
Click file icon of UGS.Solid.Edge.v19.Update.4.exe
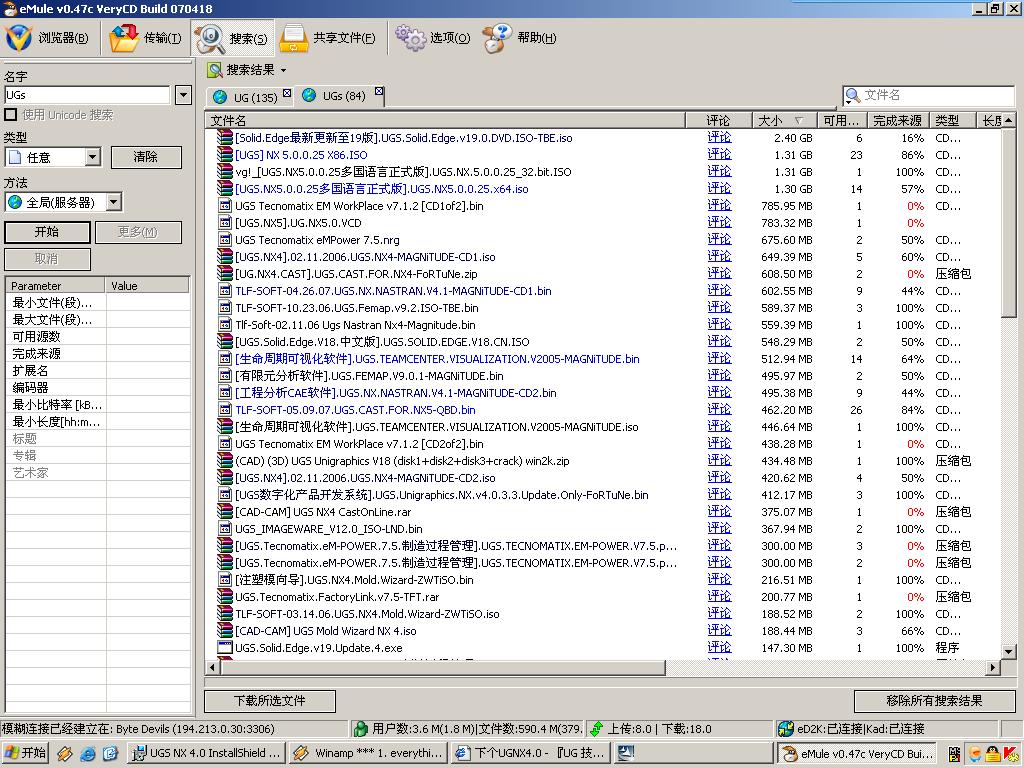coord(225,648)
